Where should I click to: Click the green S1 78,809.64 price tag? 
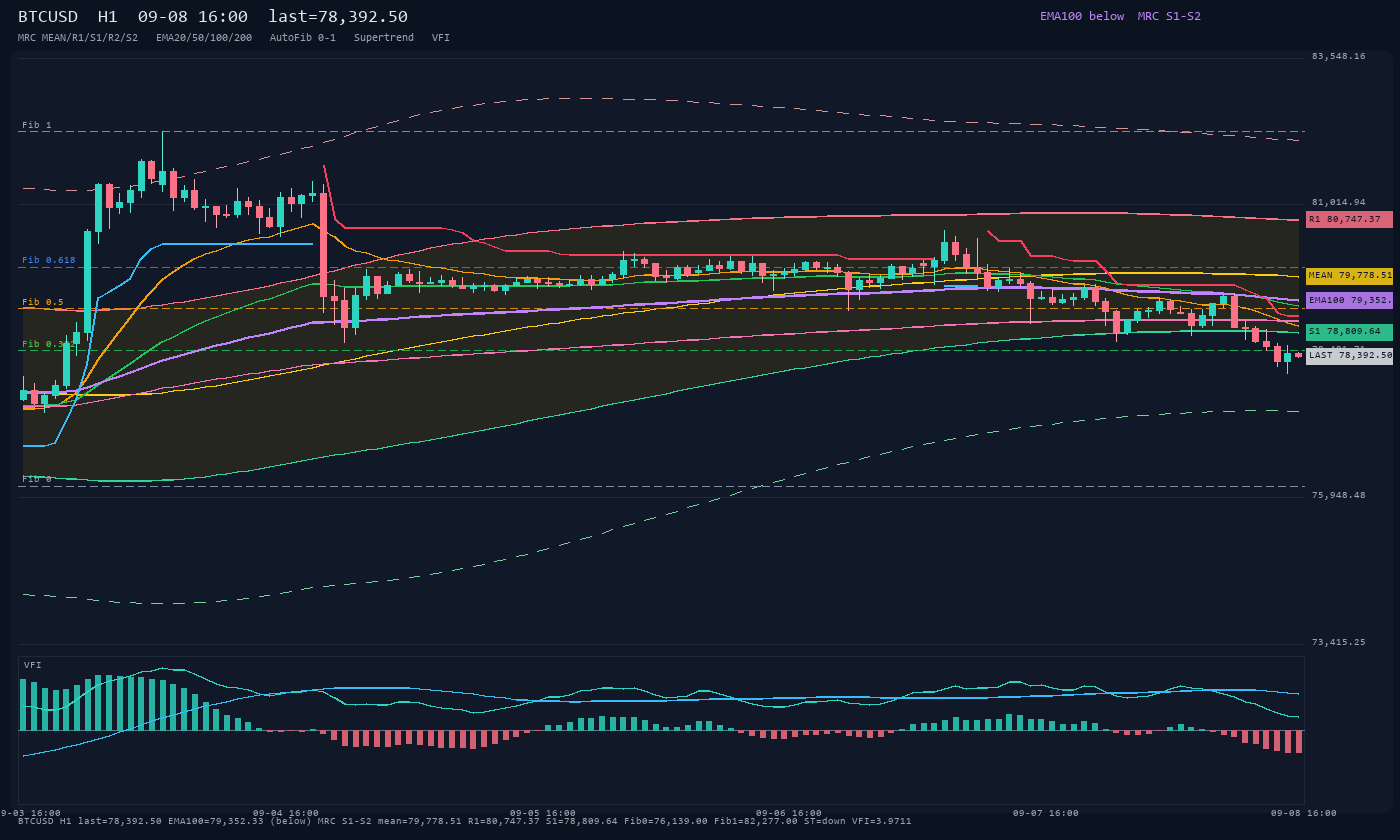(1349, 331)
